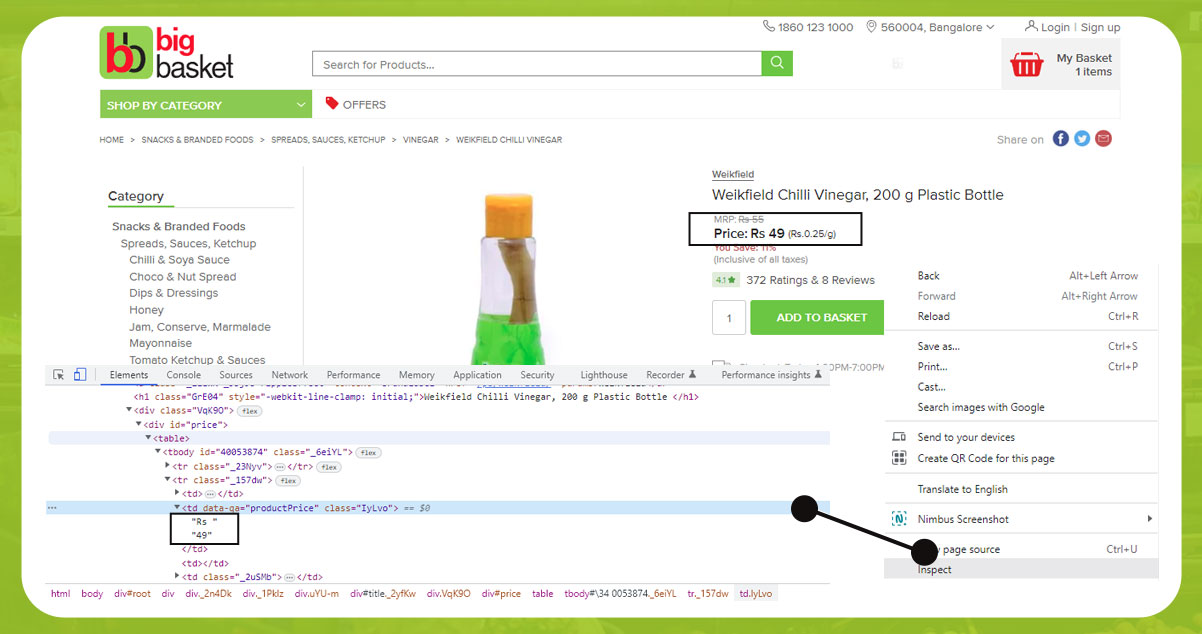Share product via Twitter icon
This screenshot has width=1202, height=634.
(x=1082, y=139)
